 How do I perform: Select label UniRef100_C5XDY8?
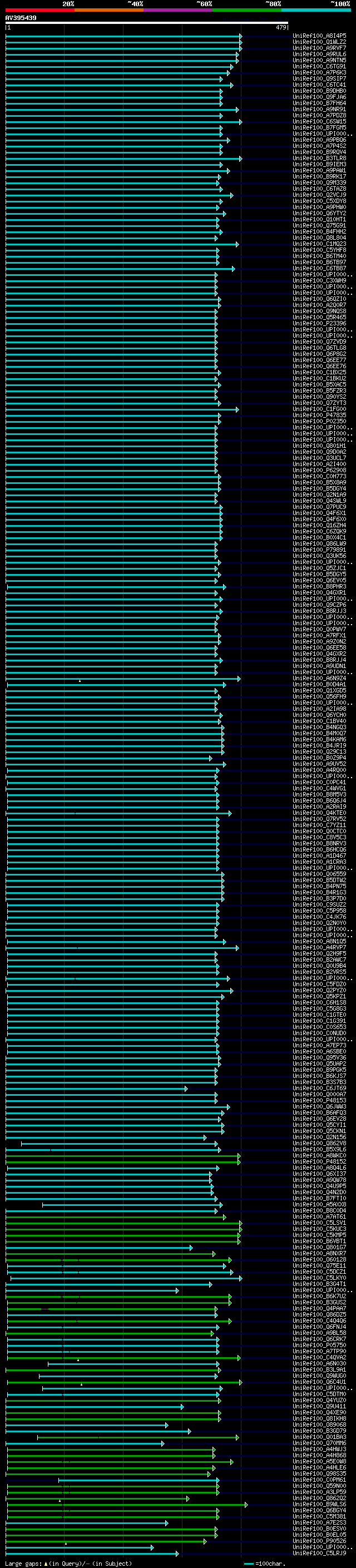pos(319,201)
